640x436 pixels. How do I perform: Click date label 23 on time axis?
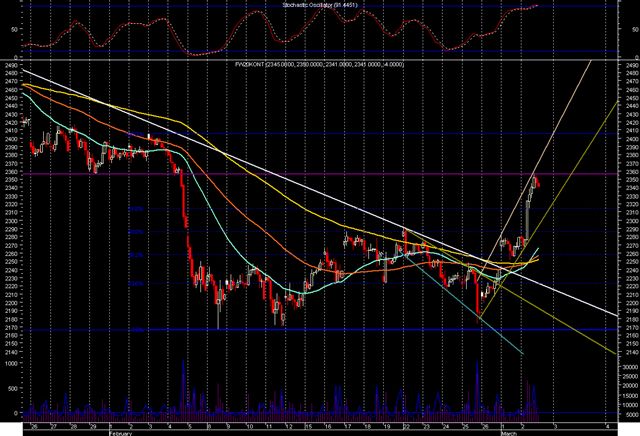click(x=426, y=427)
